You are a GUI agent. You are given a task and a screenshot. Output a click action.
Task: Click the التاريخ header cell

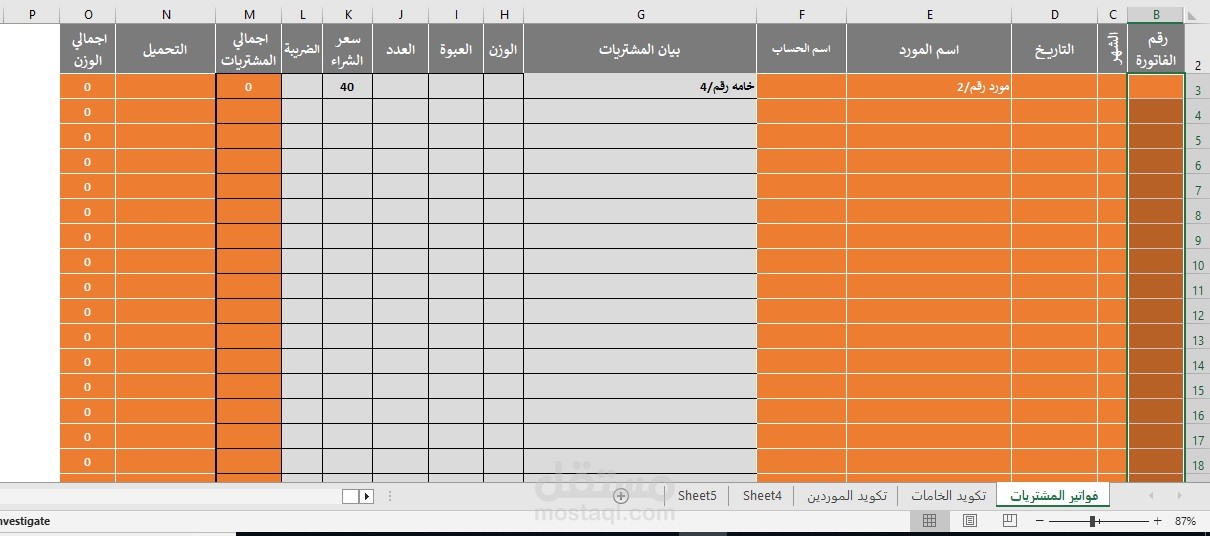pyautogui.click(x=1054, y=49)
